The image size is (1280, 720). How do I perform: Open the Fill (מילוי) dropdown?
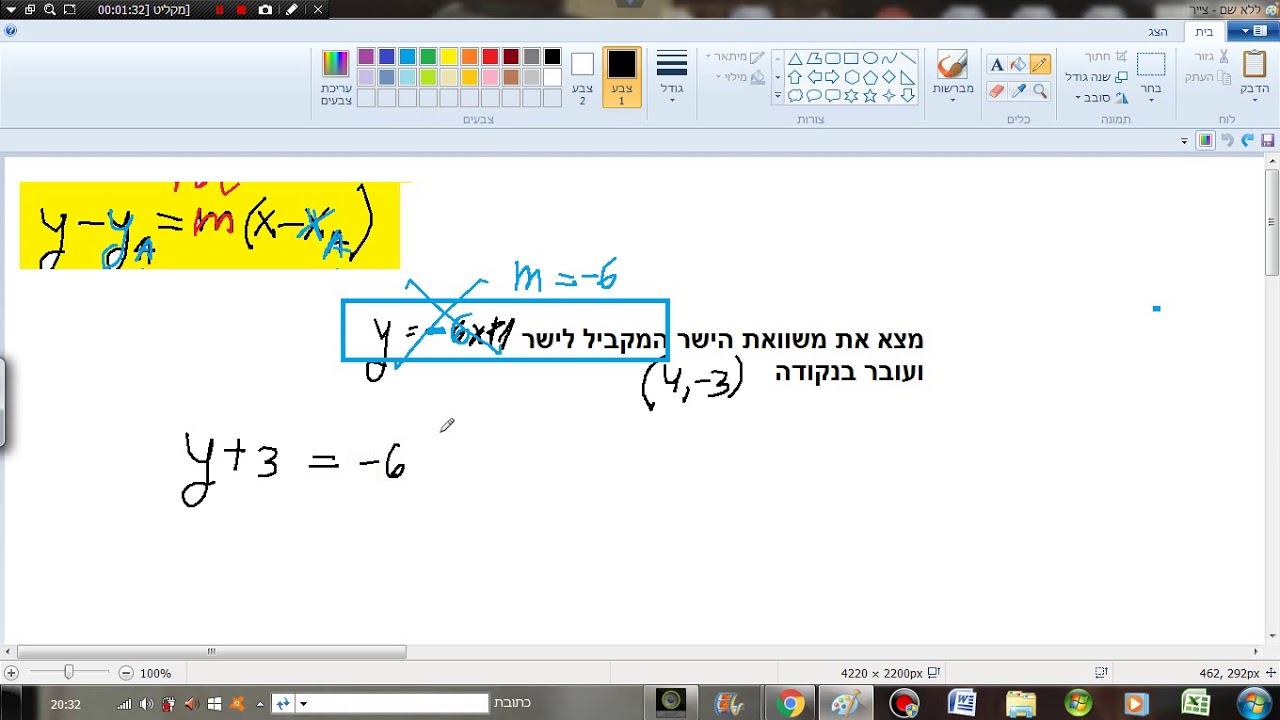click(x=741, y=77)
